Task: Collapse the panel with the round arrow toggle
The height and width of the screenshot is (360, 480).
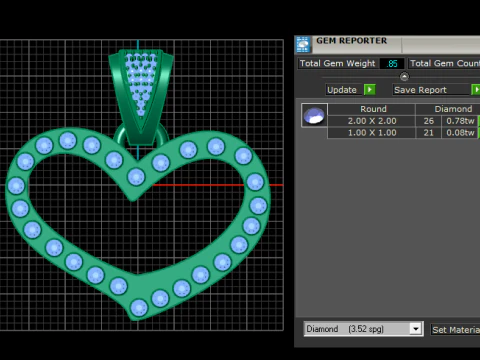Action: 404,77
